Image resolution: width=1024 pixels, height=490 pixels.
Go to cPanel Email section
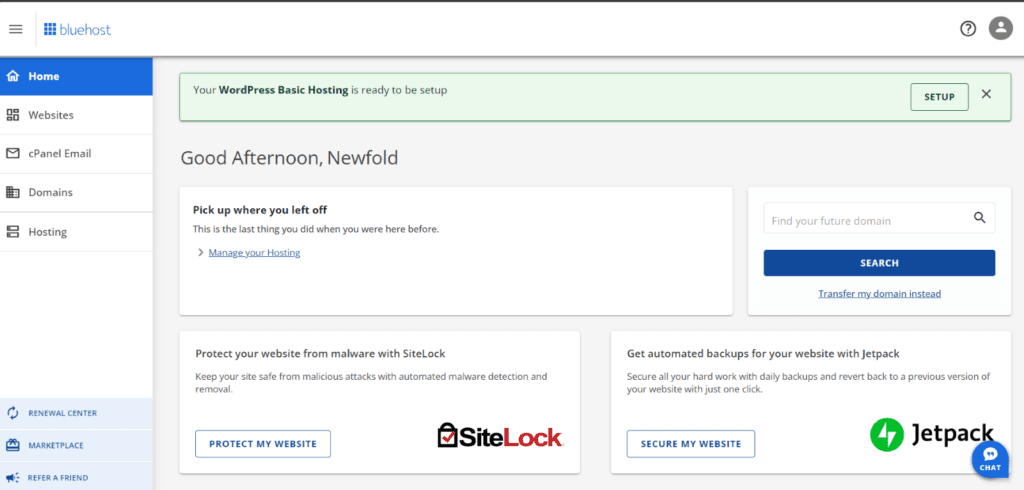coord(76,154)
